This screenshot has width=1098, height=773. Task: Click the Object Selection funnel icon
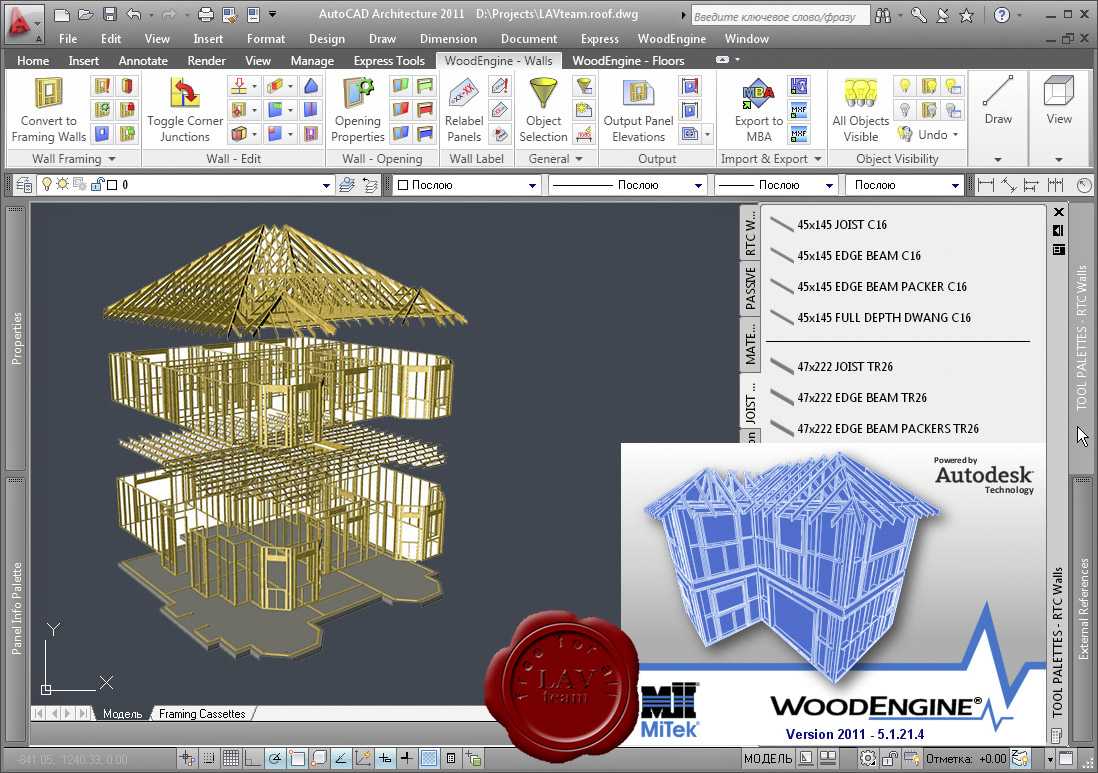(543, 94)
